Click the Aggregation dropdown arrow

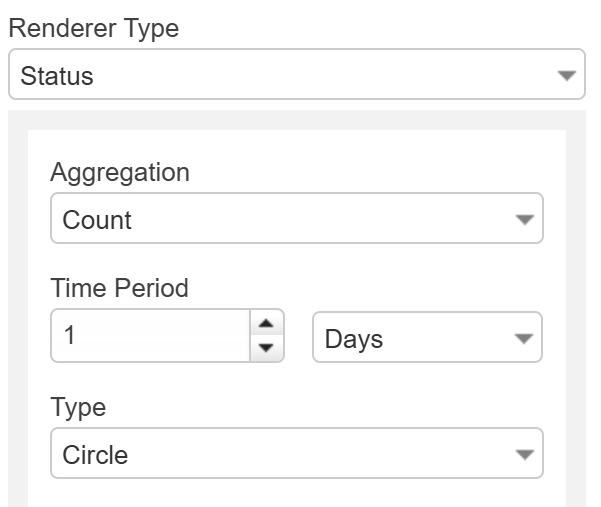point(524,220)
